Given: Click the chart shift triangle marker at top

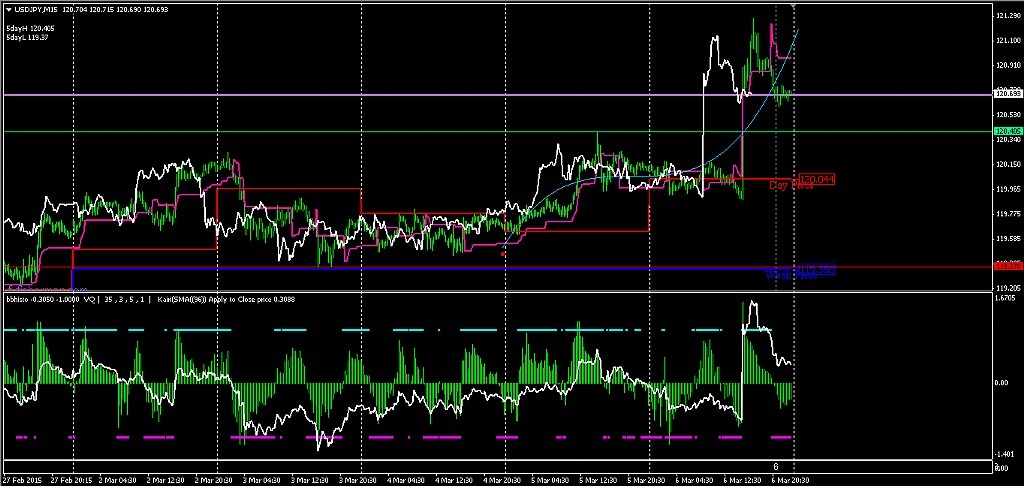Looking at the screenshot, I should [793, 7].
